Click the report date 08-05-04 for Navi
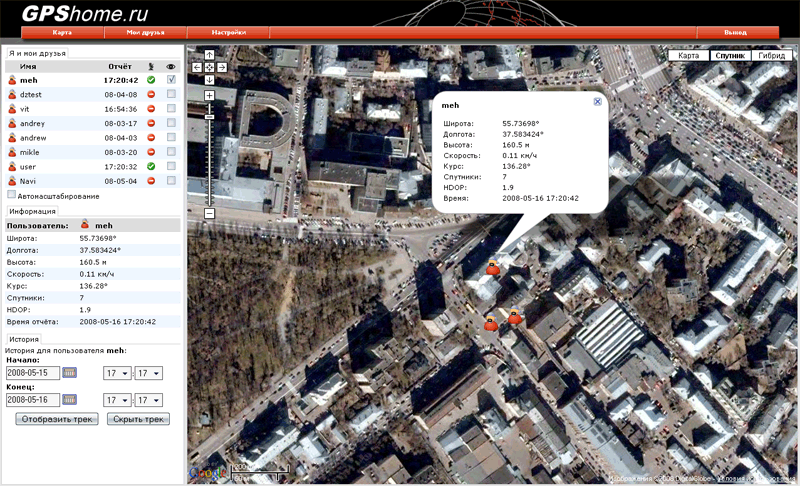 coord(121,181)
